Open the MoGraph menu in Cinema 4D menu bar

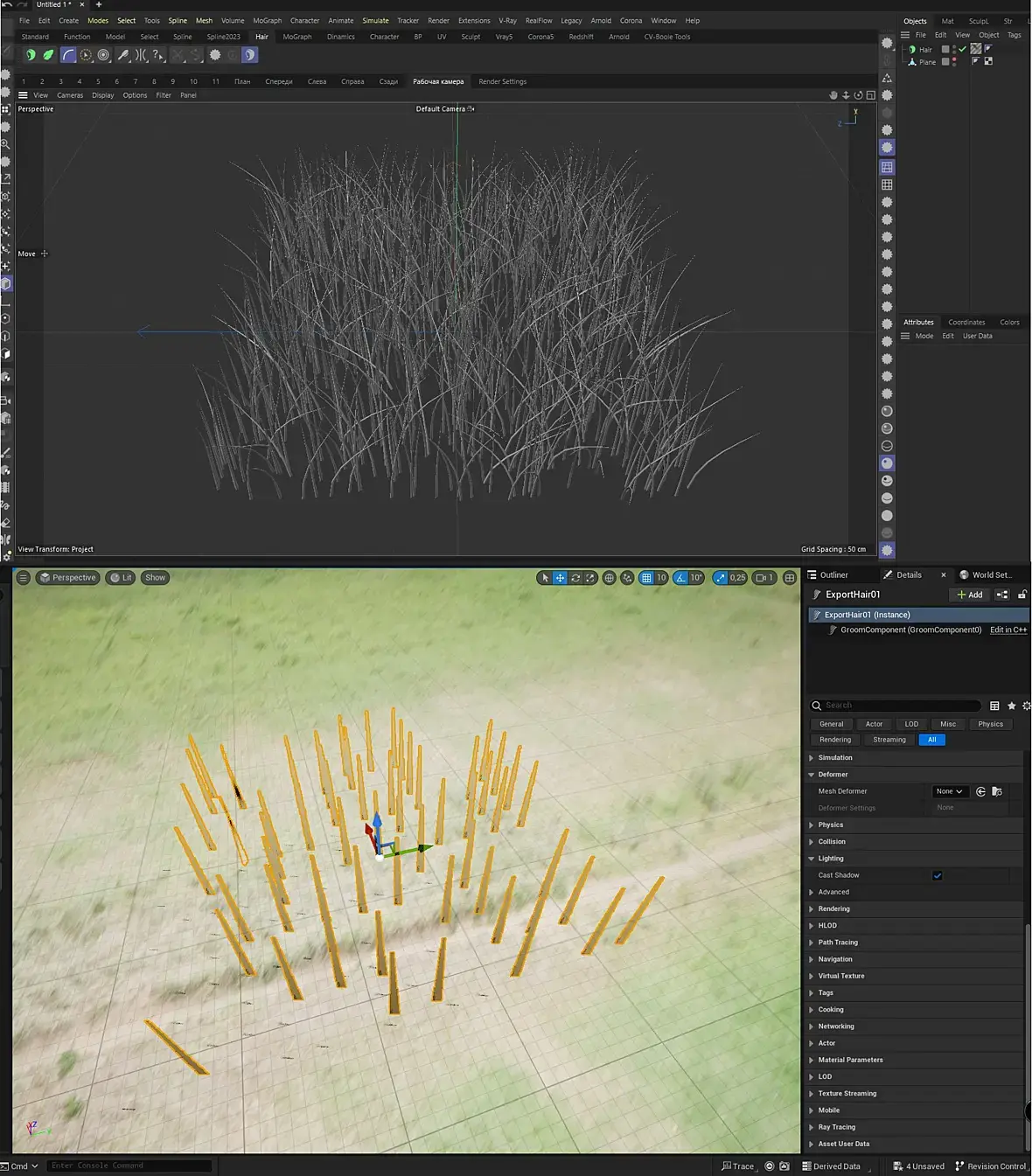pyautogui.click(x=267, y=21)
